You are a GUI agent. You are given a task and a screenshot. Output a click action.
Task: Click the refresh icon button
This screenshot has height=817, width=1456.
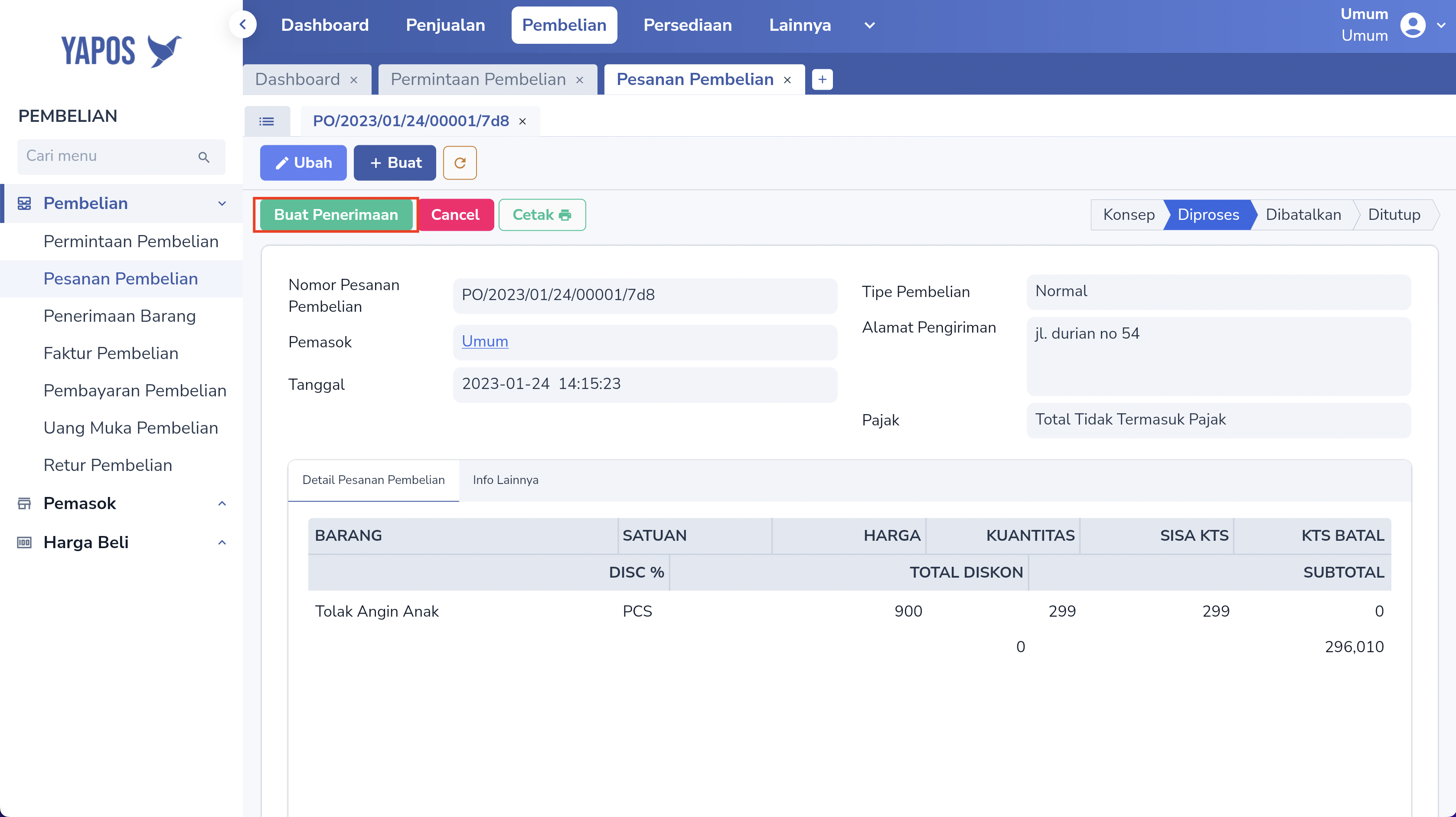[460, 163]
